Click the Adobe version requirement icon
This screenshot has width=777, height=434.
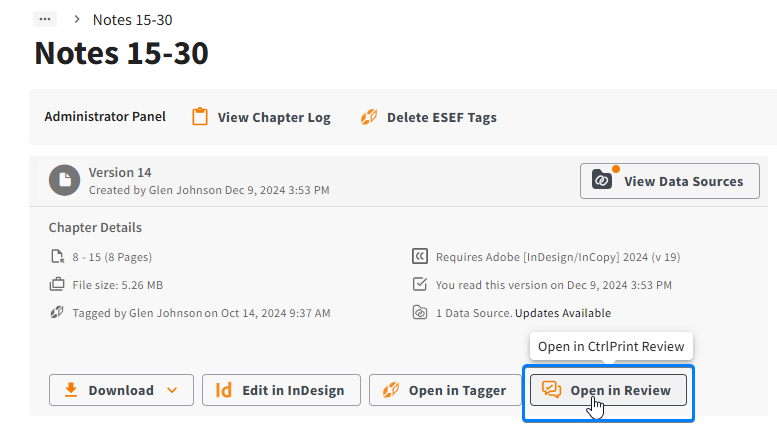[x=420, y=256]
